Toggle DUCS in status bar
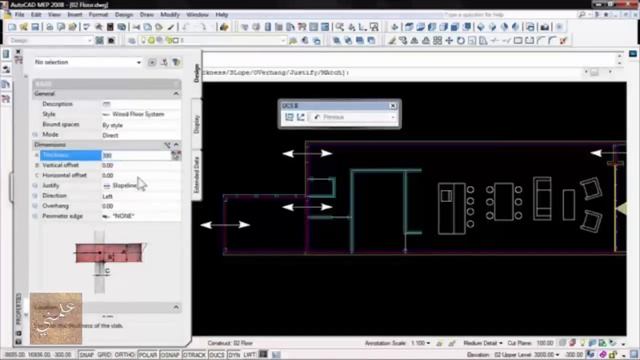This screenshot has height=360, width=640. click(217, 355)
